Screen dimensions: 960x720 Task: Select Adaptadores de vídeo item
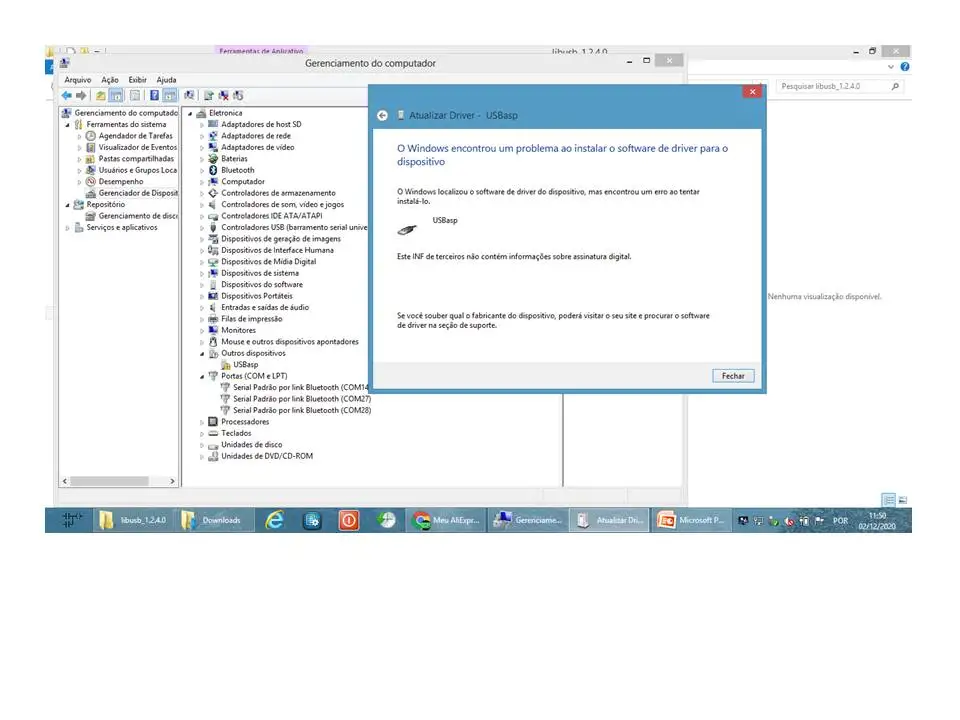257,148
